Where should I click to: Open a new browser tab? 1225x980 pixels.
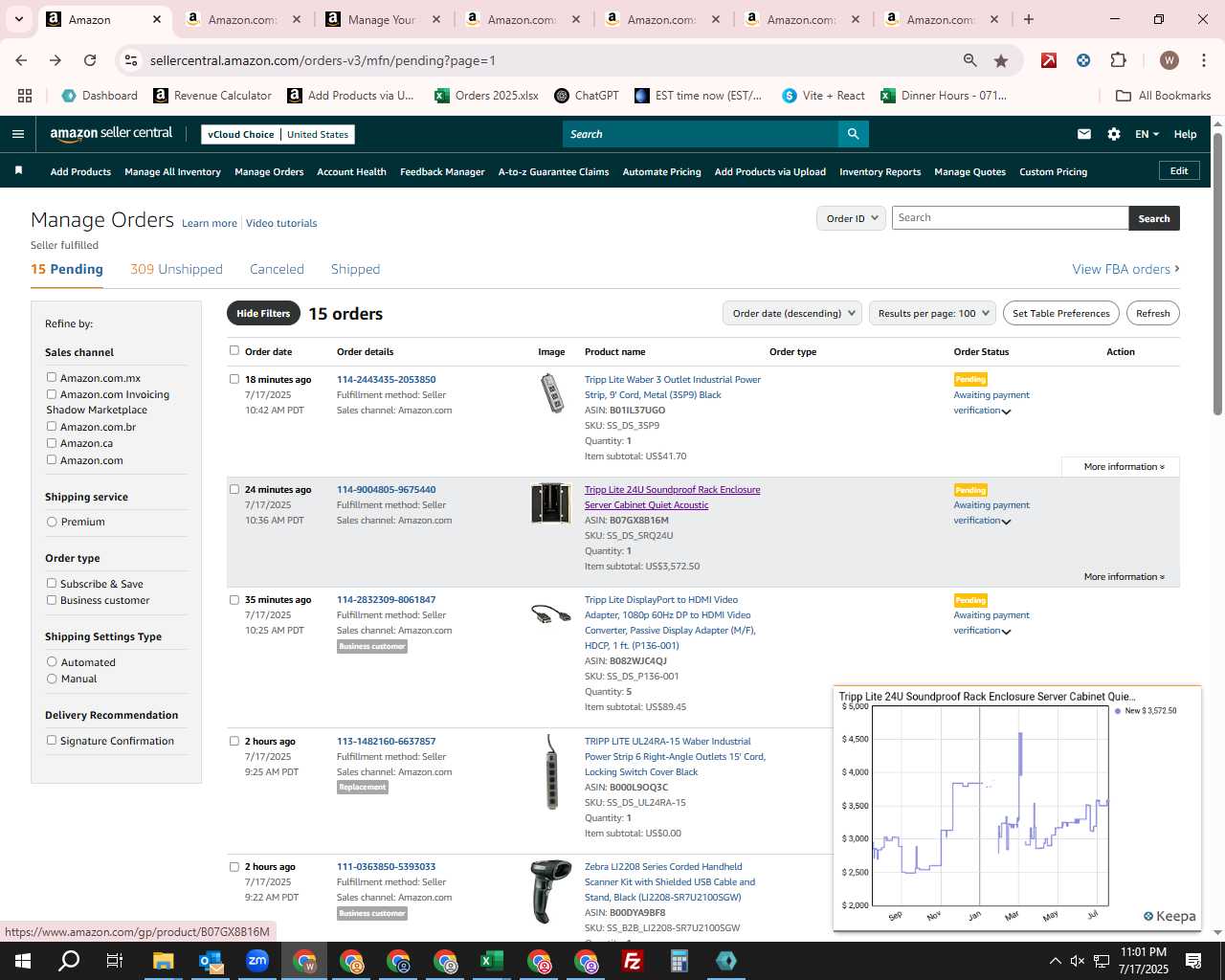click(x=1029, y=19)
